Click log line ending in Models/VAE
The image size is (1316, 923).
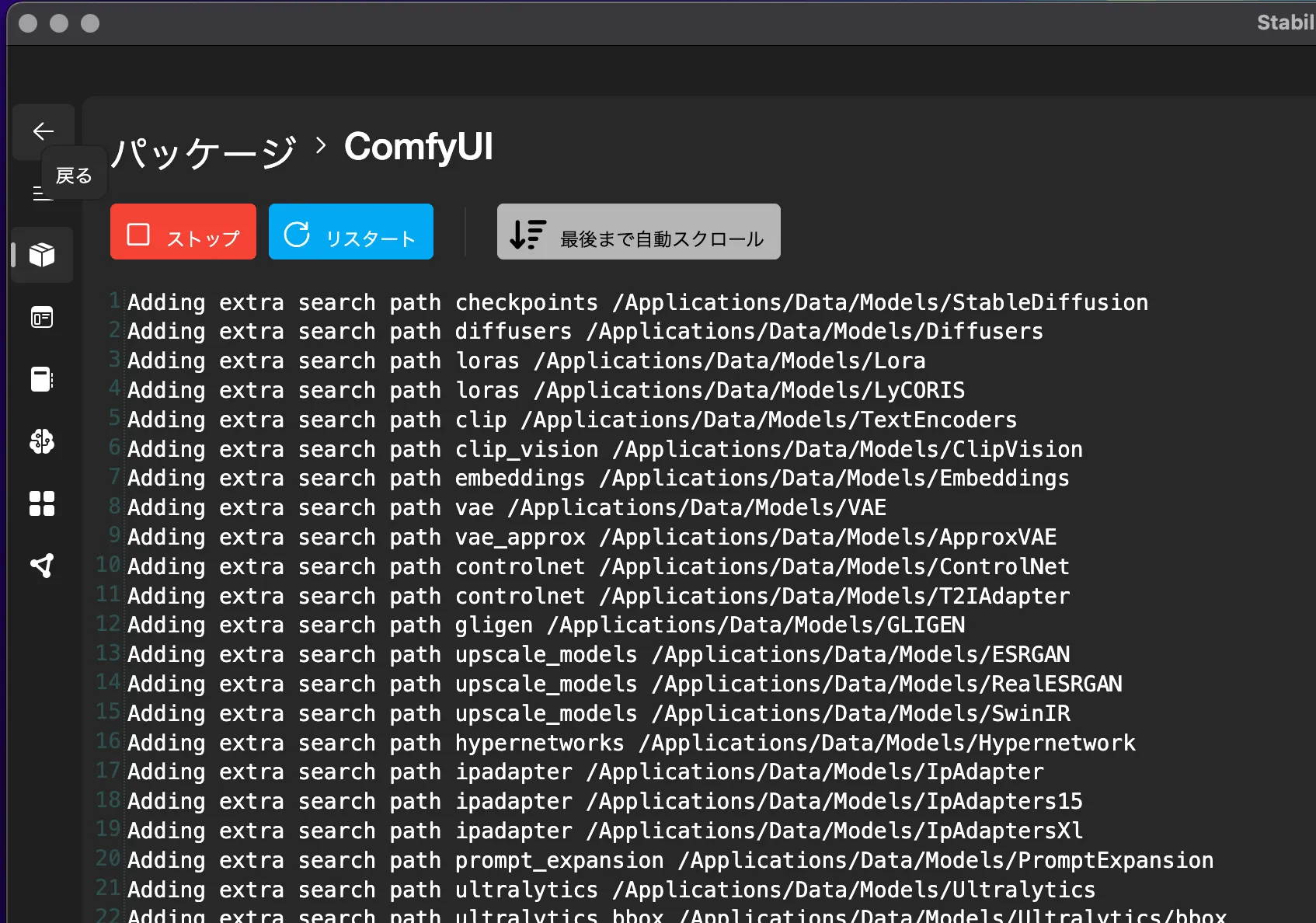pos(507,508)
